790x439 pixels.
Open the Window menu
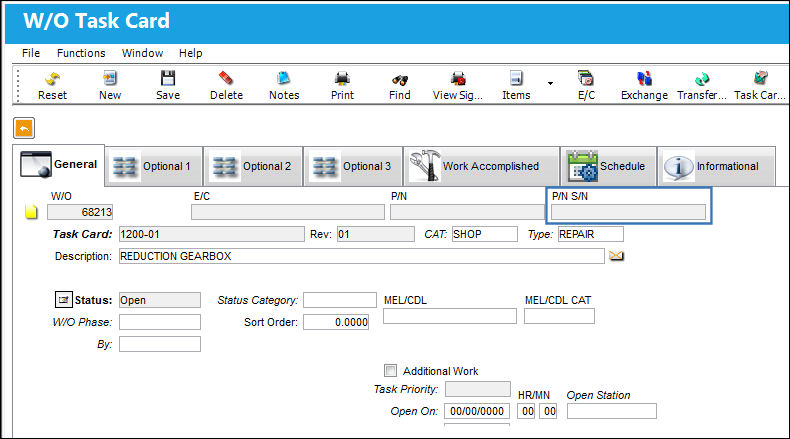142,53
